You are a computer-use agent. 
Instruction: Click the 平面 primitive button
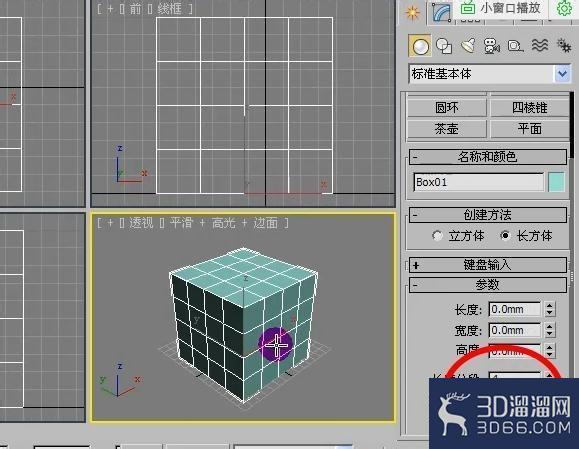[530, 129]
